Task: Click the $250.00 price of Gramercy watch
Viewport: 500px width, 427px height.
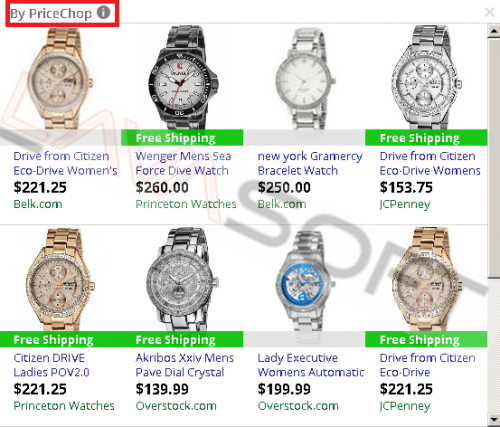Action: 284,187
